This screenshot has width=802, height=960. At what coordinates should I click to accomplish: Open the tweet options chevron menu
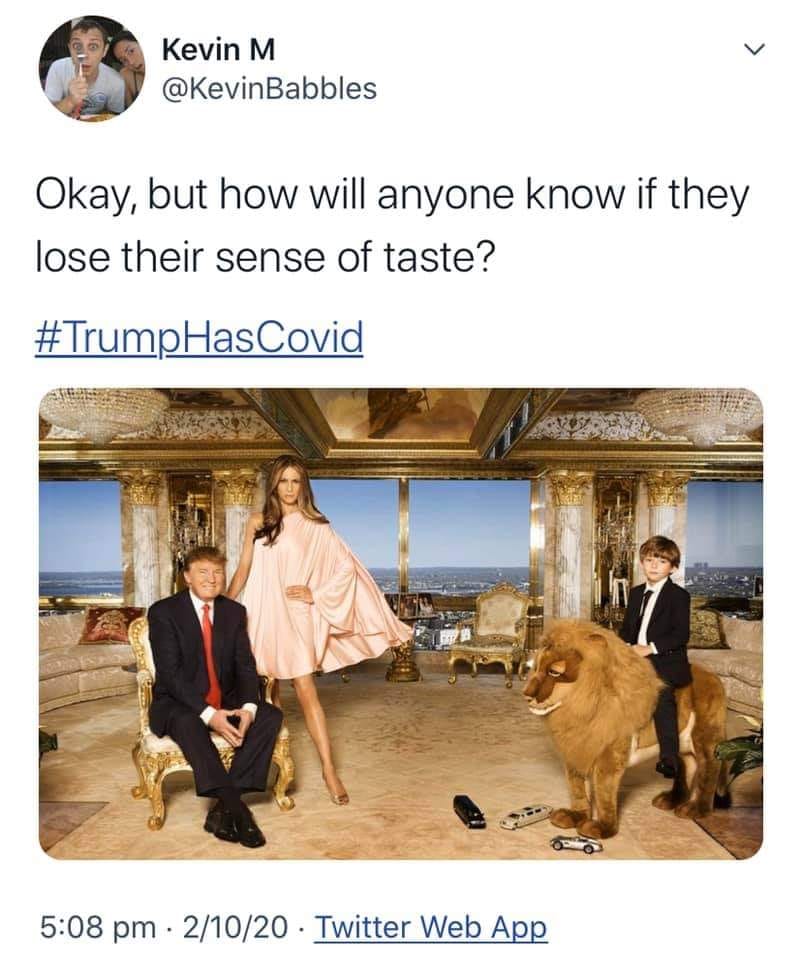click(x=757, y=49)
